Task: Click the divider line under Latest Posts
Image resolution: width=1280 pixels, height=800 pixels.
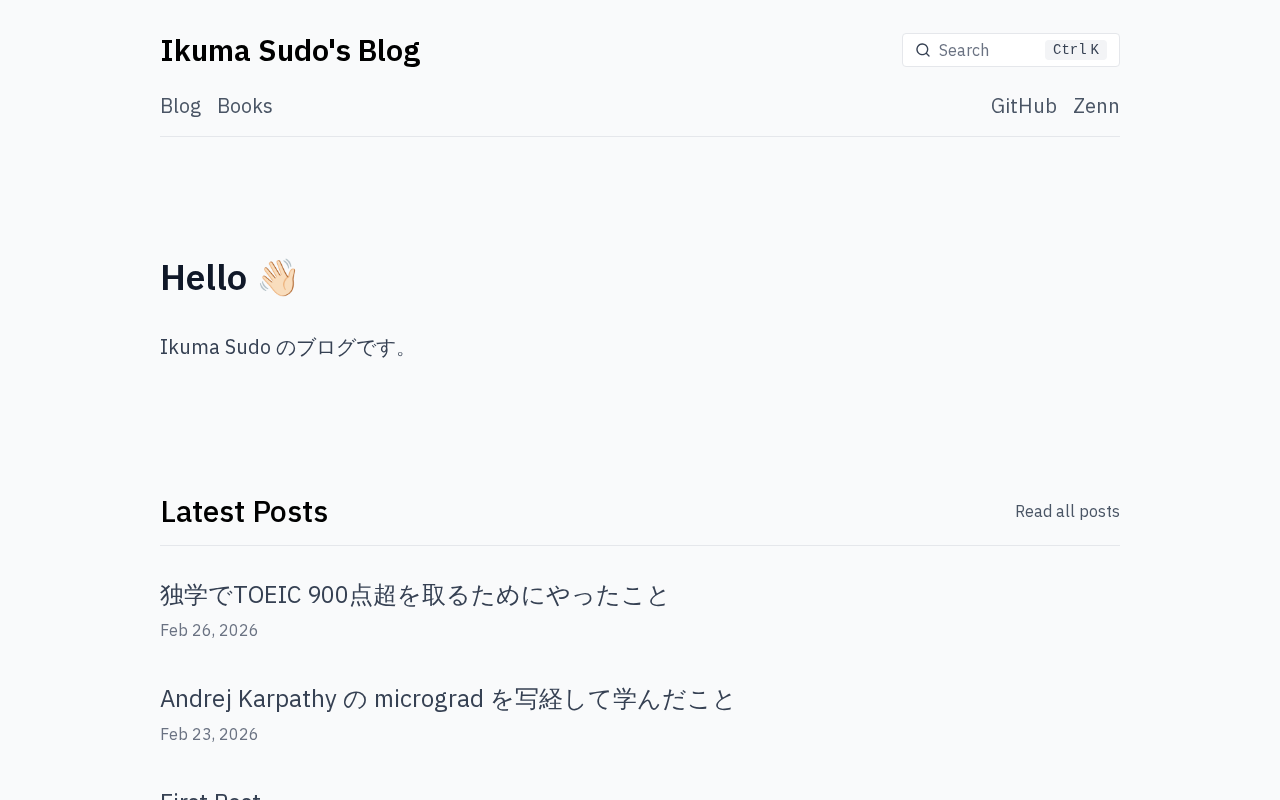Action: click(x=640, y=545)
